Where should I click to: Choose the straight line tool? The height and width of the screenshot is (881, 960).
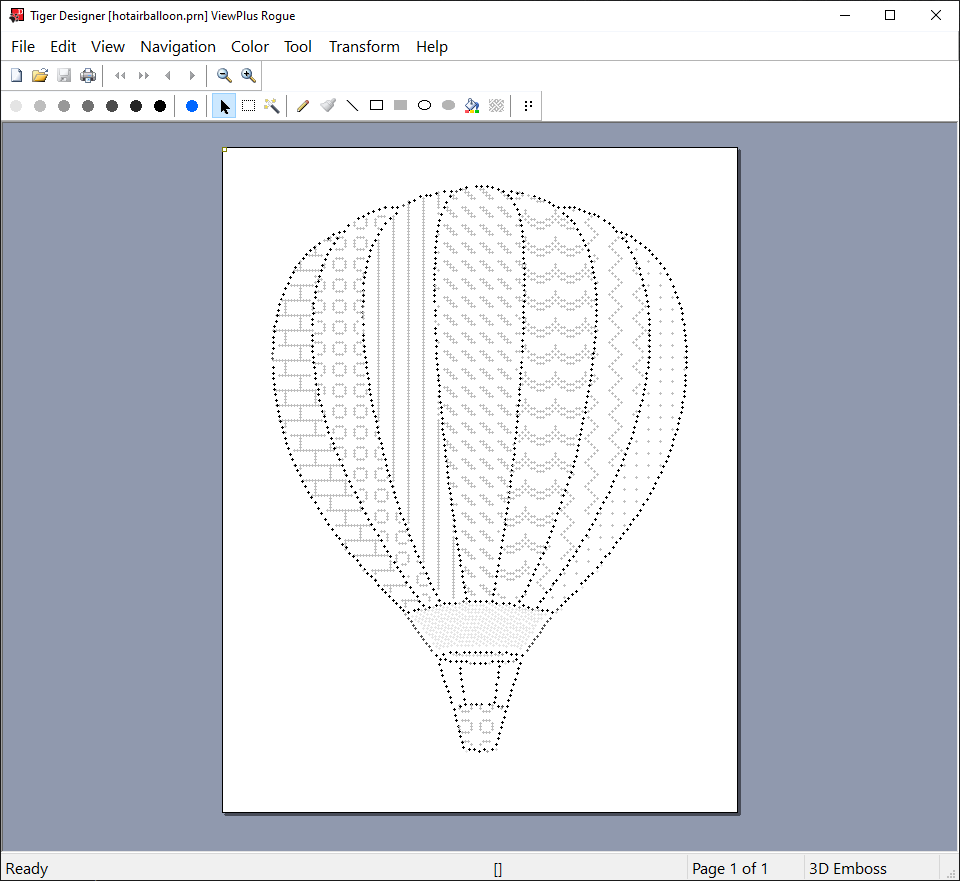[352, 106]
